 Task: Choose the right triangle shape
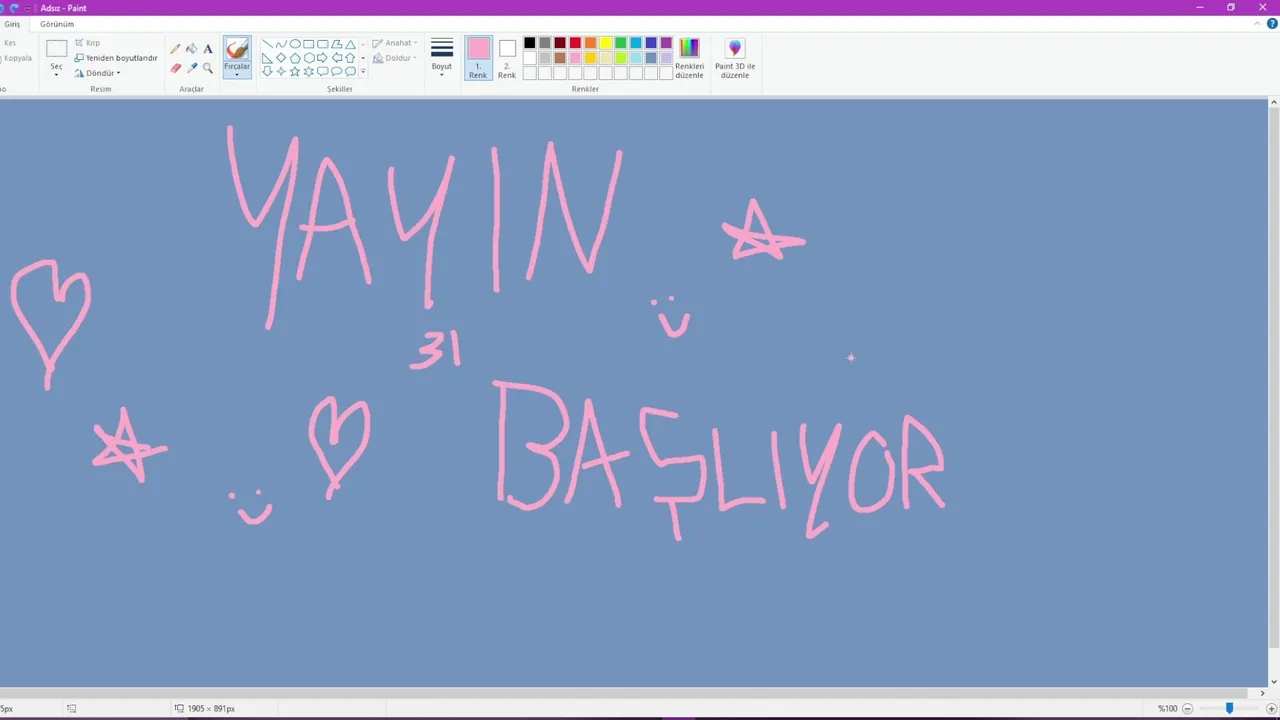267,58
